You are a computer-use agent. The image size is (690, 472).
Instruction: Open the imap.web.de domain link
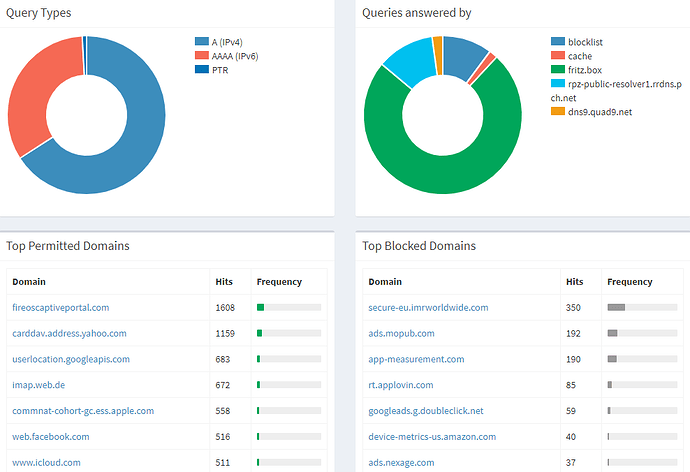coord(41,385)
